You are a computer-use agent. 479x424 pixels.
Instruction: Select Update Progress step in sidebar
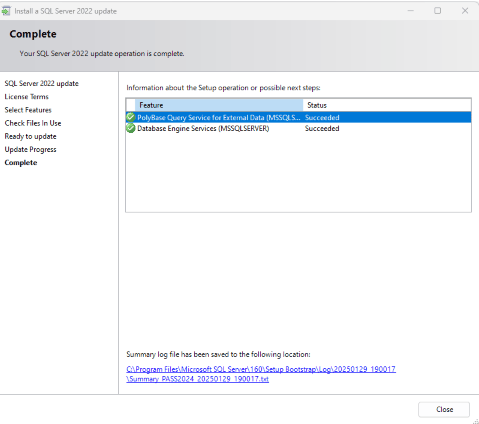[x=30, y=150]
